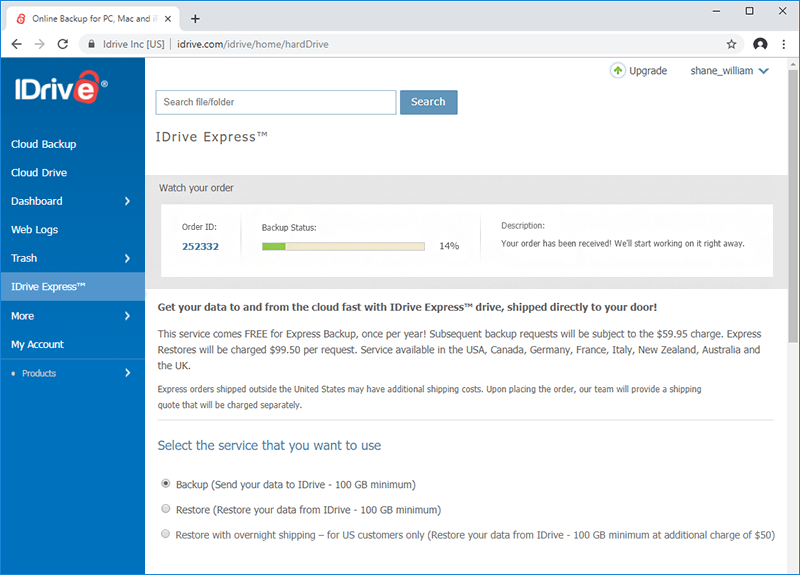Viewport: 800px width, 575px height.
Task: Click the browser address bar URL
Action: click(253, 44)
